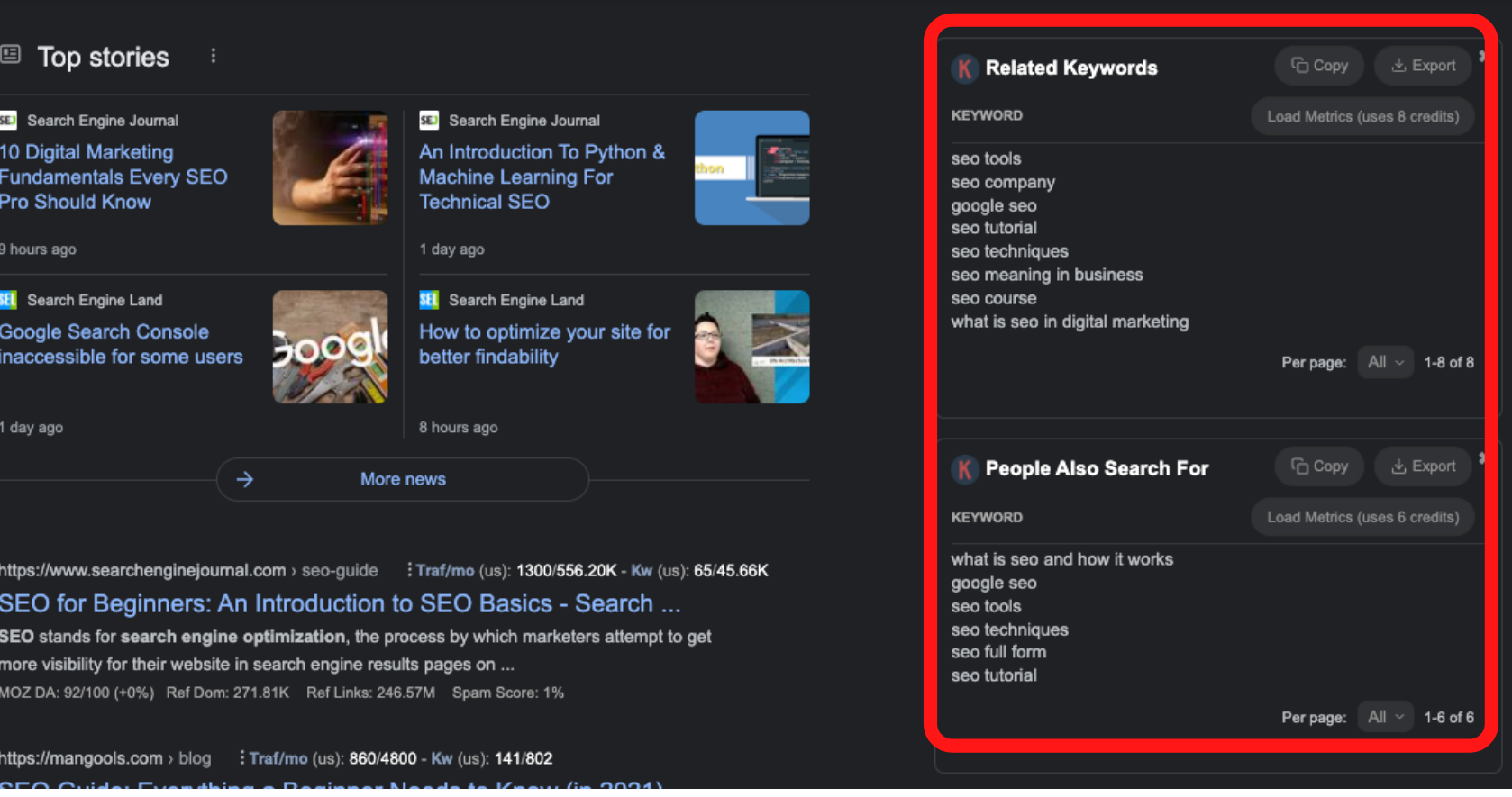Click the arrow icon in More news
This screenshot has height=797, width=1512.
(245, 480)
